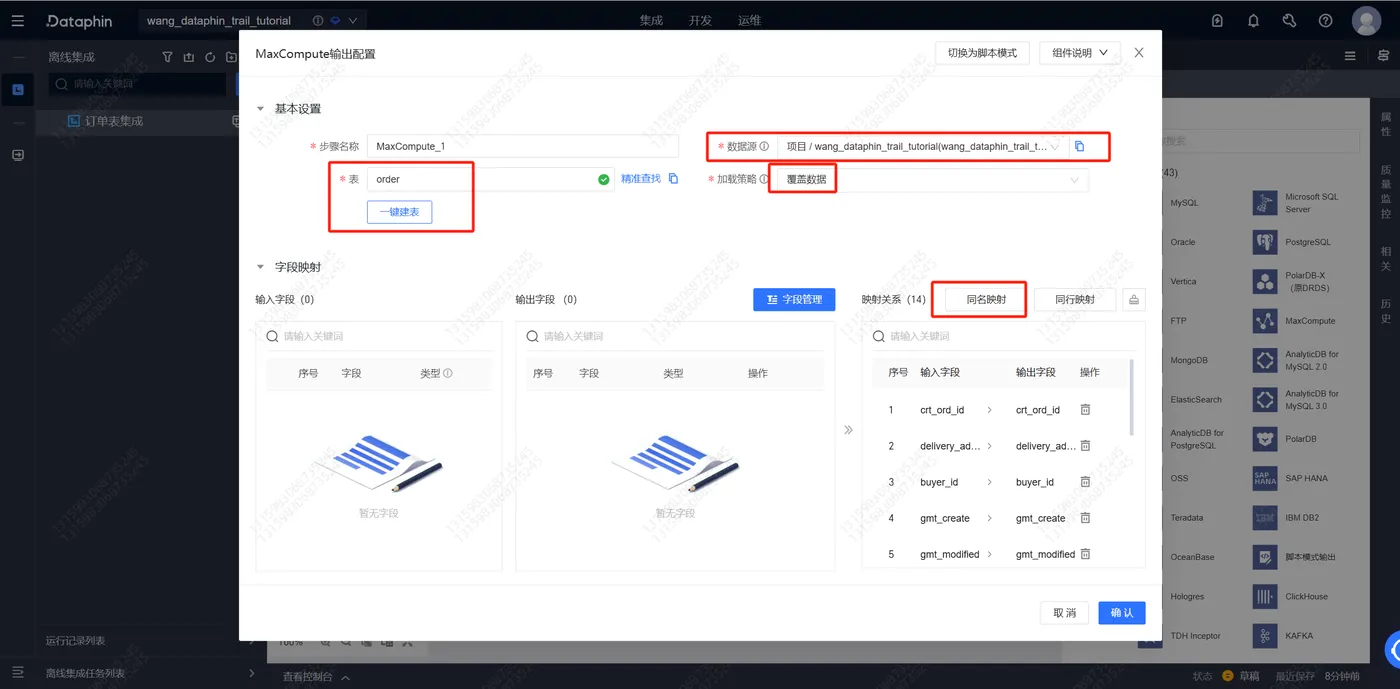
Task: Open the hamburger menu next to Dataphin
Action: [x=17, y=20]
